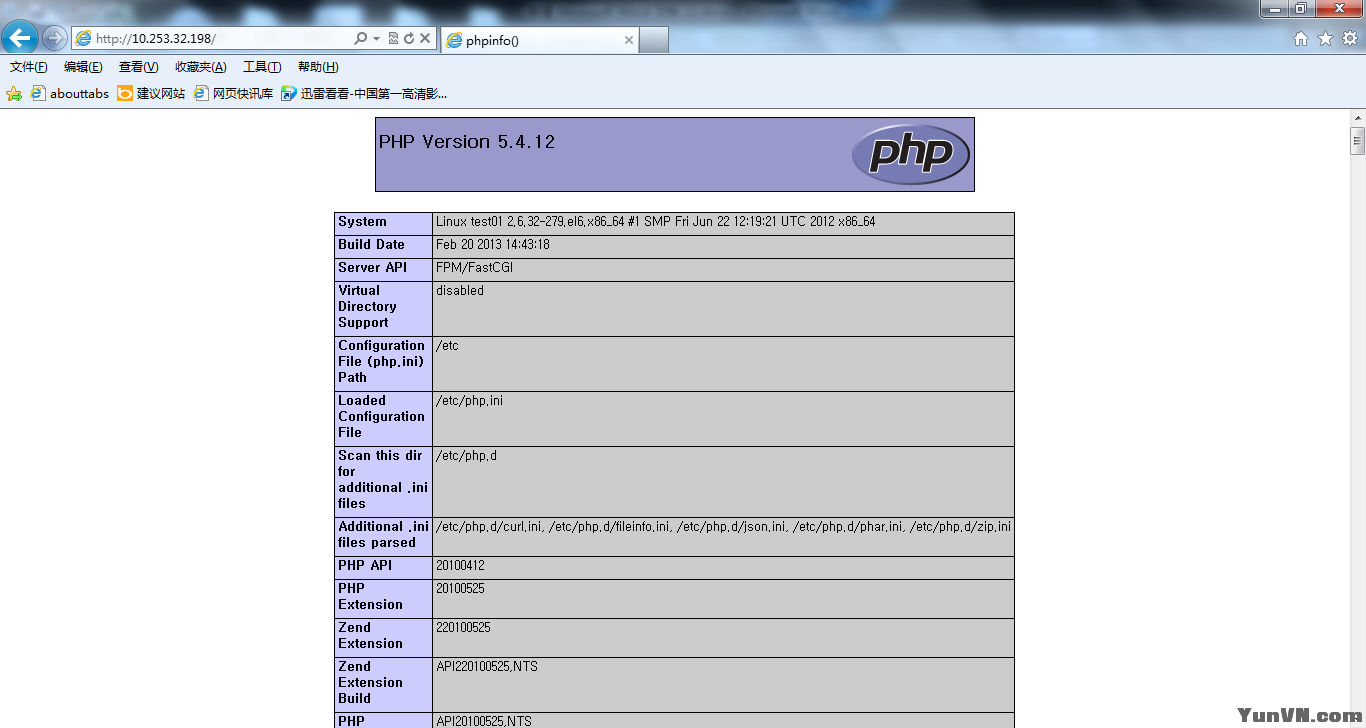This screenshot has width=1366, height=728.
Task: Click the Add to Favorites bar star icon
Action: pos(14,93)
